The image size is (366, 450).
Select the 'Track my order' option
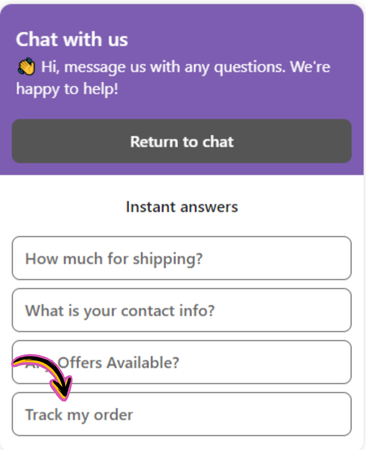point(182,414)
